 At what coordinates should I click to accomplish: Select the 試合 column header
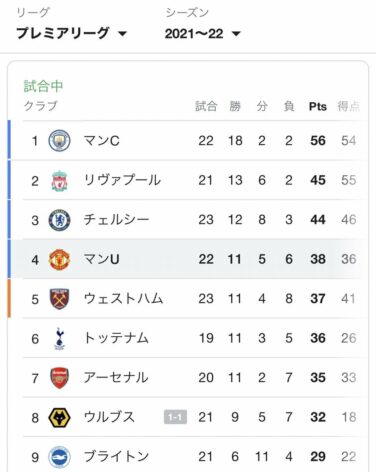206,106
